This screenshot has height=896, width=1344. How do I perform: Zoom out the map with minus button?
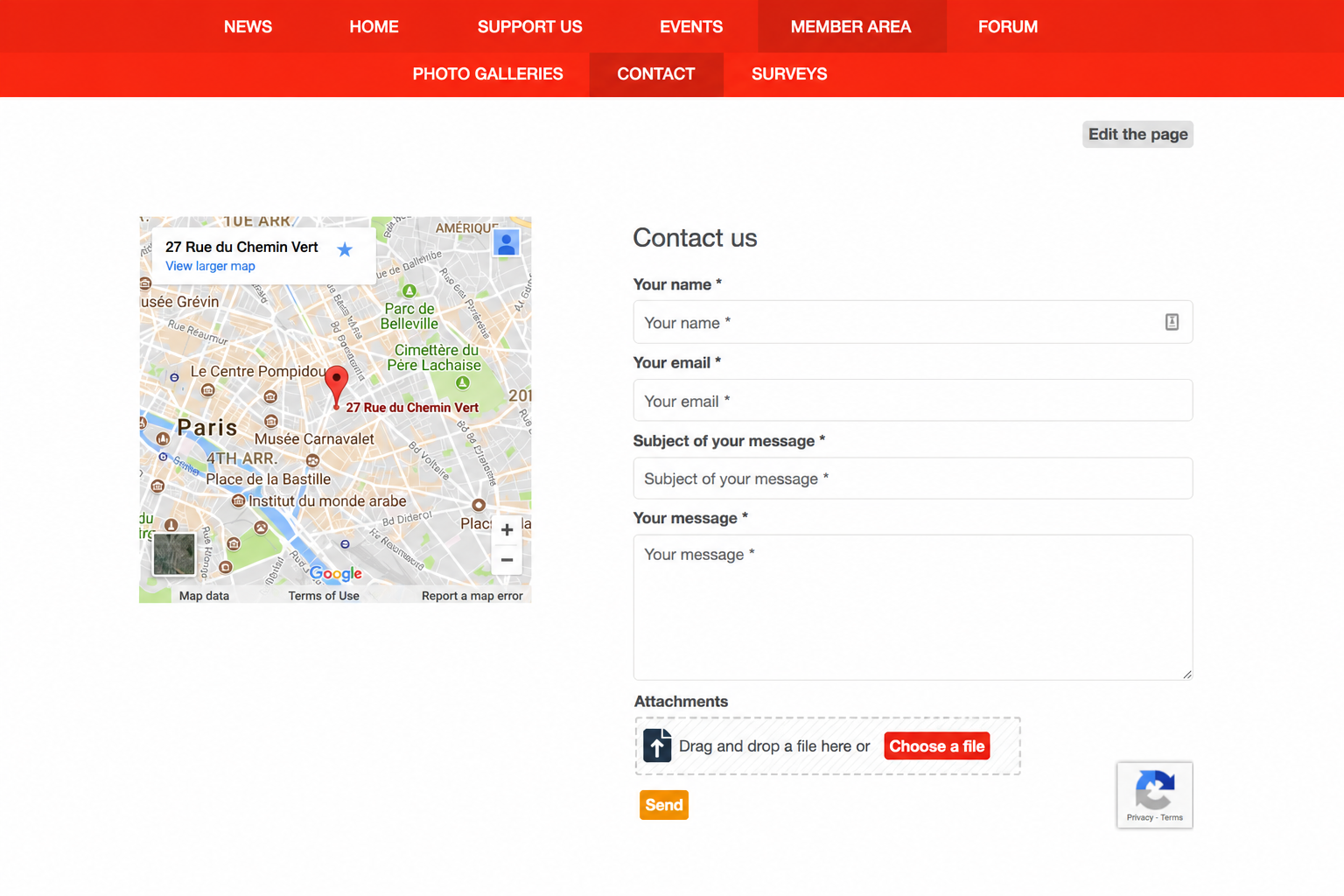pyautogui.click(x=507, y=560)
